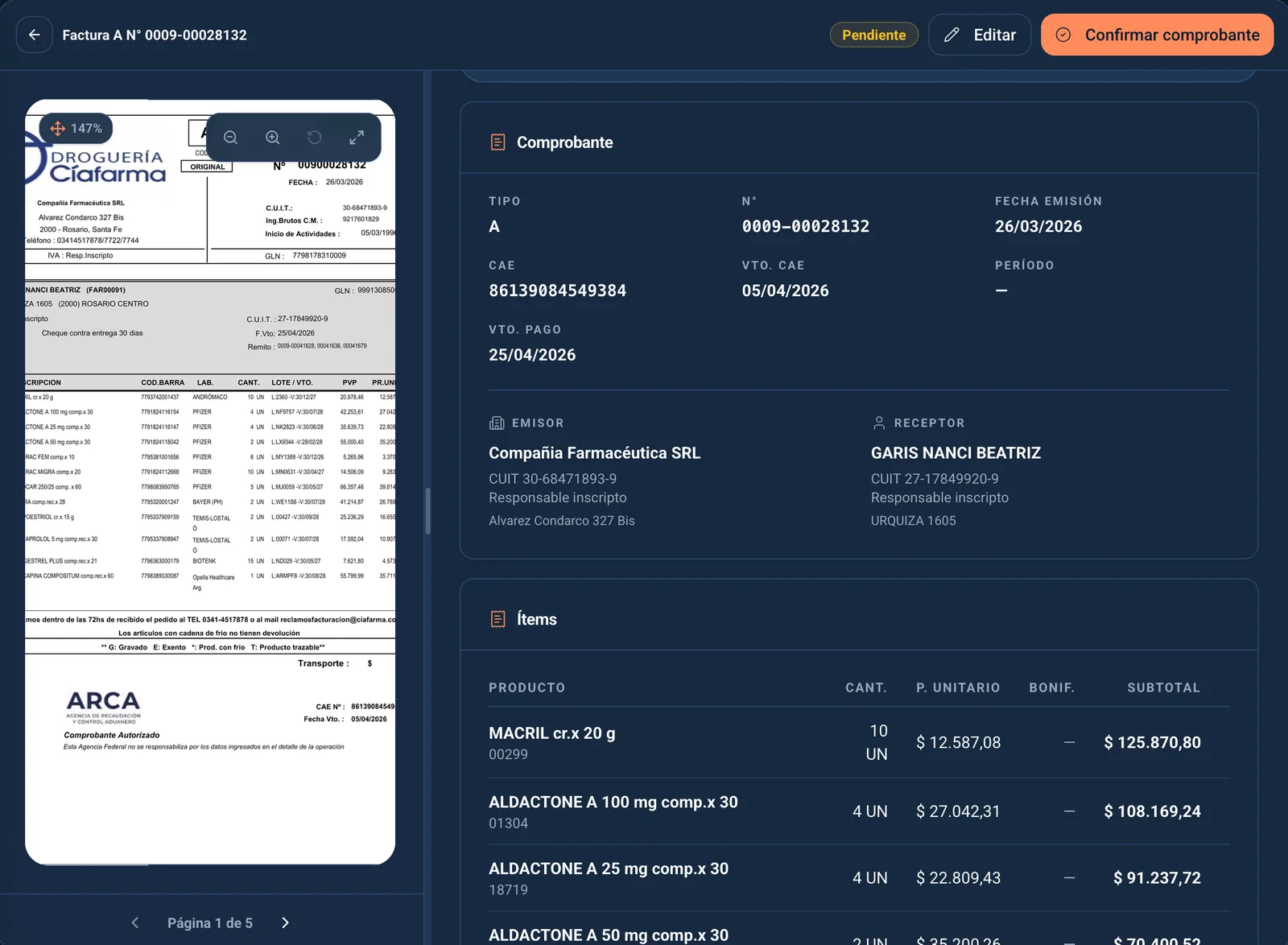Click the Comprobante section icon
1288x945 pixels.
[x=498, y=142]
